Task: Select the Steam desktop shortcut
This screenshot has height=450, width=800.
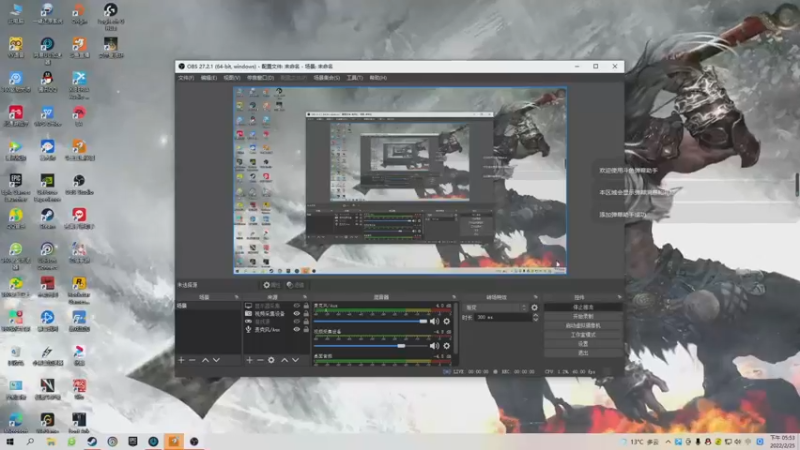Action: point(47,219)
